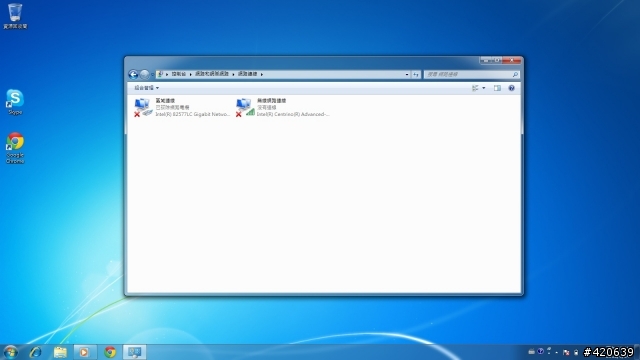The height and width of the screenshot is (360, 640).
Task: Select the Skype desktop shortcut
Action: tap(15, 102)
